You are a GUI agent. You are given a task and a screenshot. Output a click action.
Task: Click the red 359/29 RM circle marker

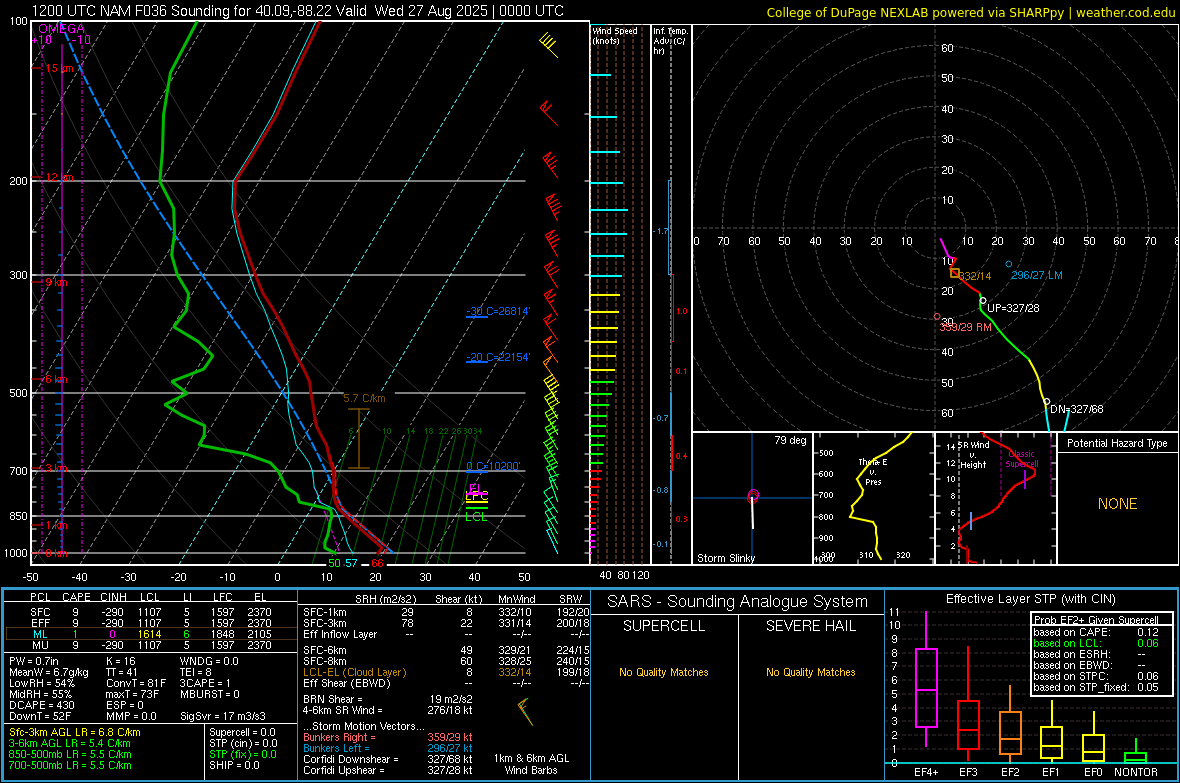937,317
